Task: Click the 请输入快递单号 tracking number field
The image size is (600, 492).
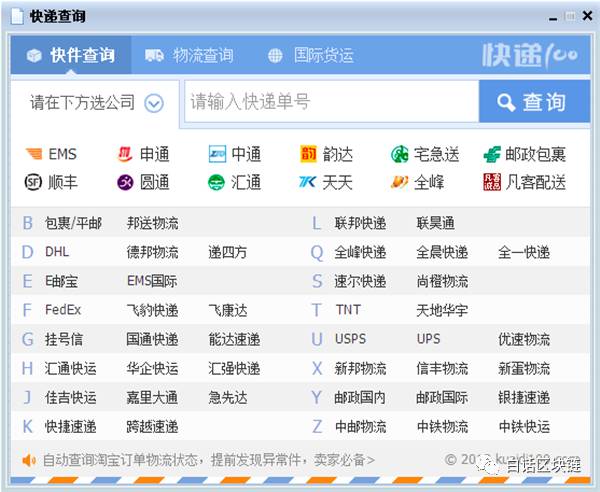Action: [x=332, y=102]
